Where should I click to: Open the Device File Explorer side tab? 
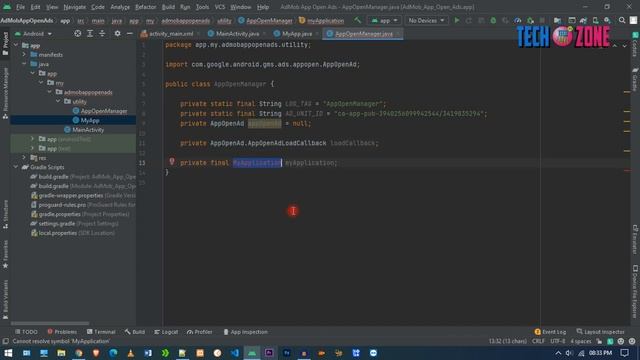click(x=635, y=292)
